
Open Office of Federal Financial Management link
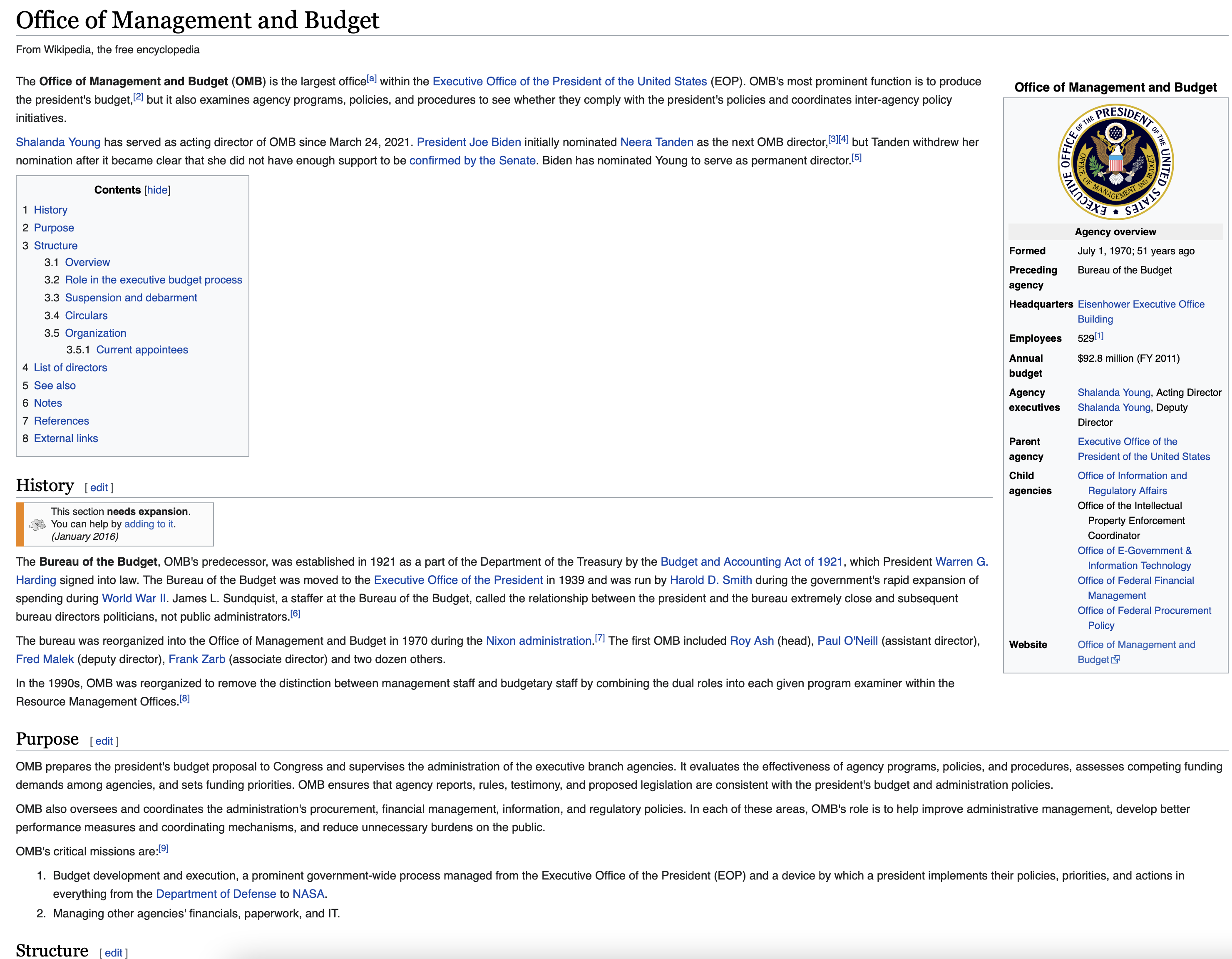[1135, 588]
